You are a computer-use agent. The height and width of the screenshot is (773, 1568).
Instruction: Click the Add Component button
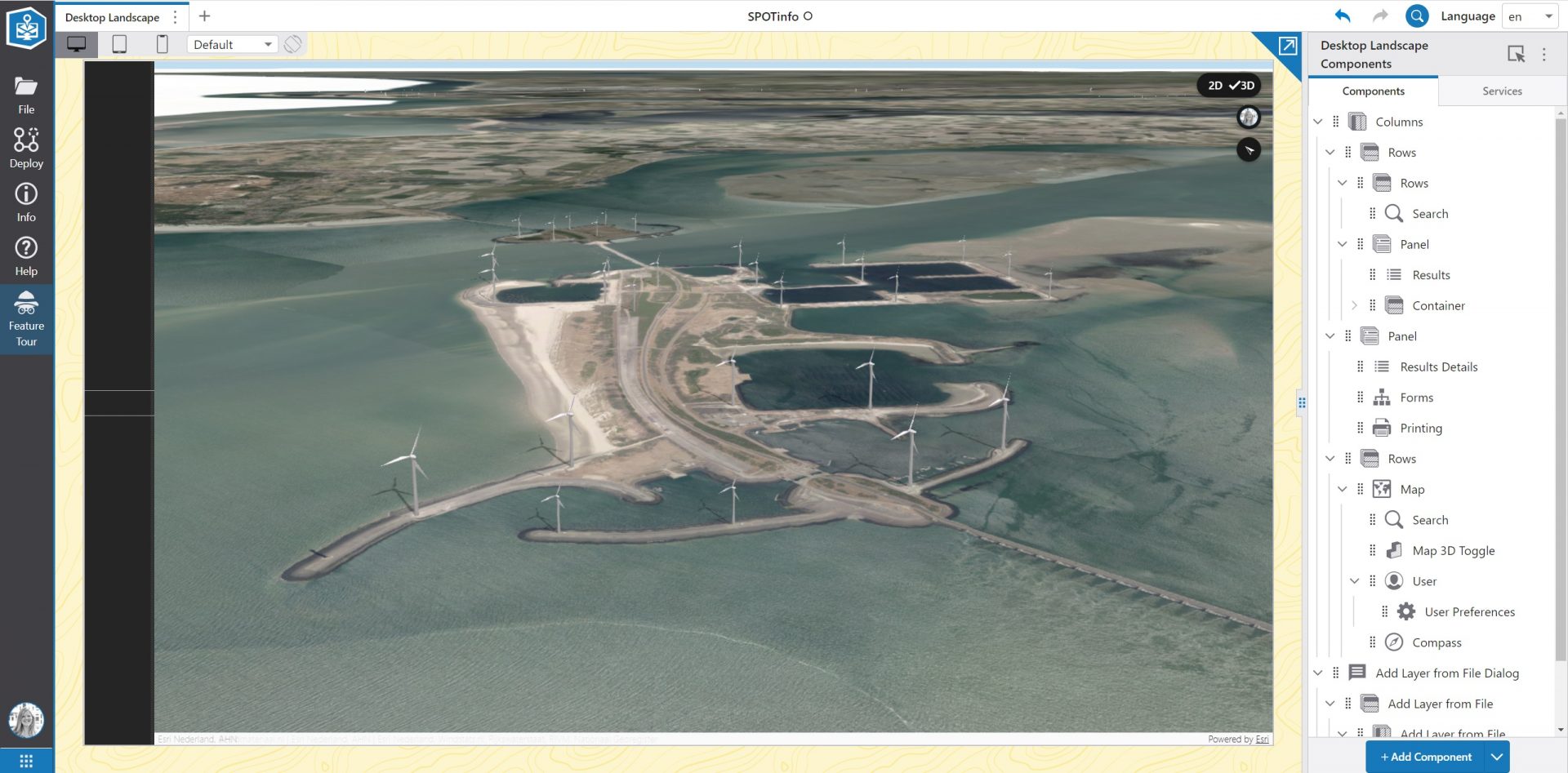point(1428,757)
